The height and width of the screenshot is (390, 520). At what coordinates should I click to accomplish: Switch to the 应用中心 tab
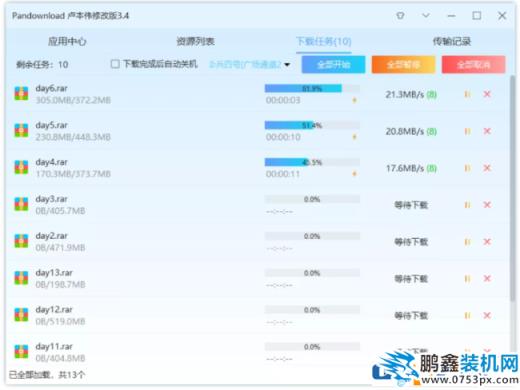[x=67, y=41]
